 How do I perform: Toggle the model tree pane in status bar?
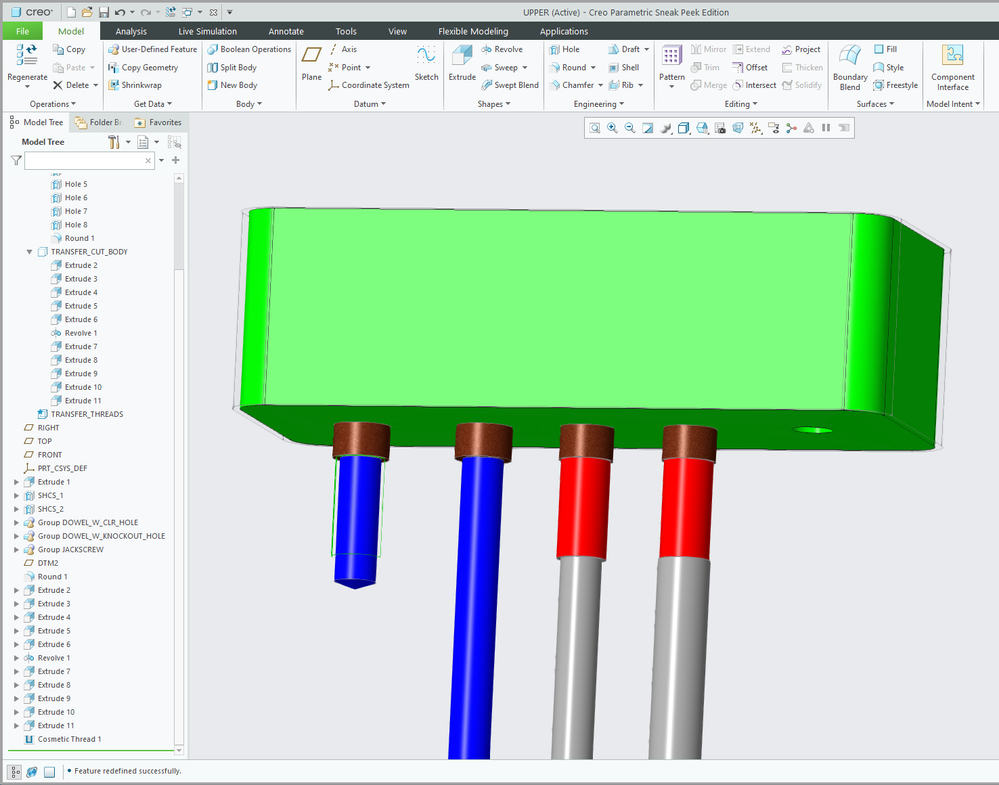tap(15, 771)
